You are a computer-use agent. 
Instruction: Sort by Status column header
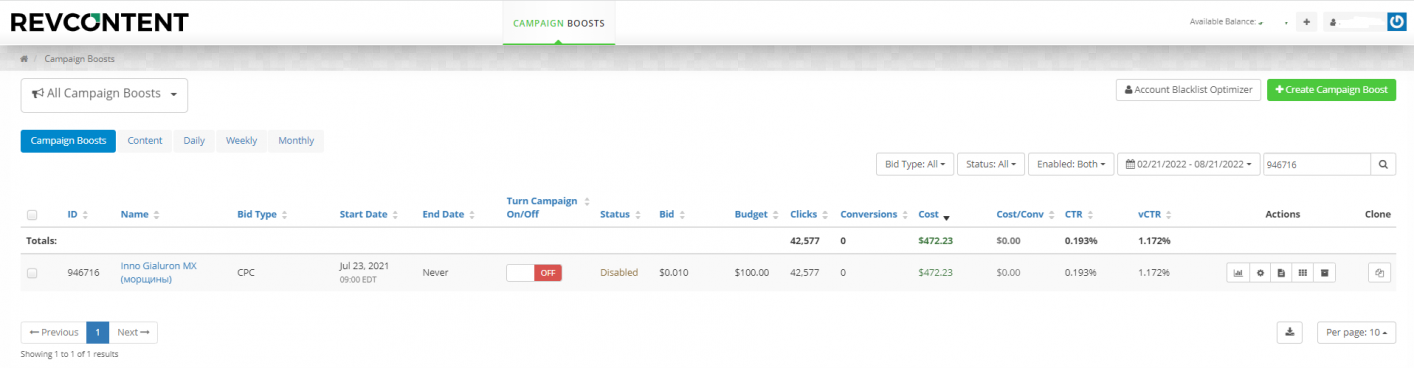620,214
